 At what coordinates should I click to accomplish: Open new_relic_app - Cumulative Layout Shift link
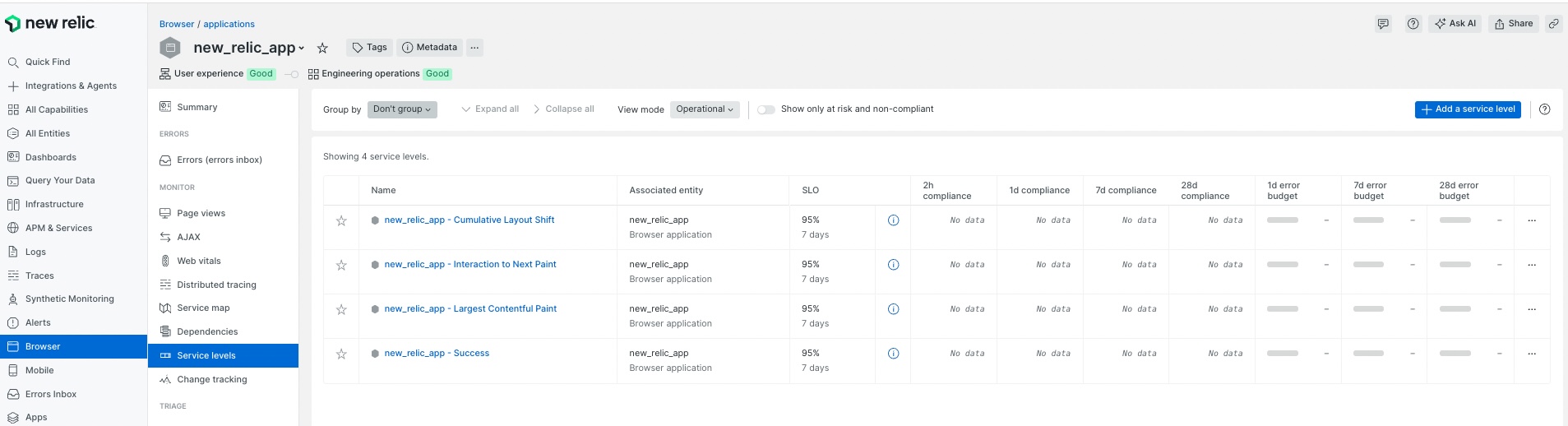coord(469,220)
